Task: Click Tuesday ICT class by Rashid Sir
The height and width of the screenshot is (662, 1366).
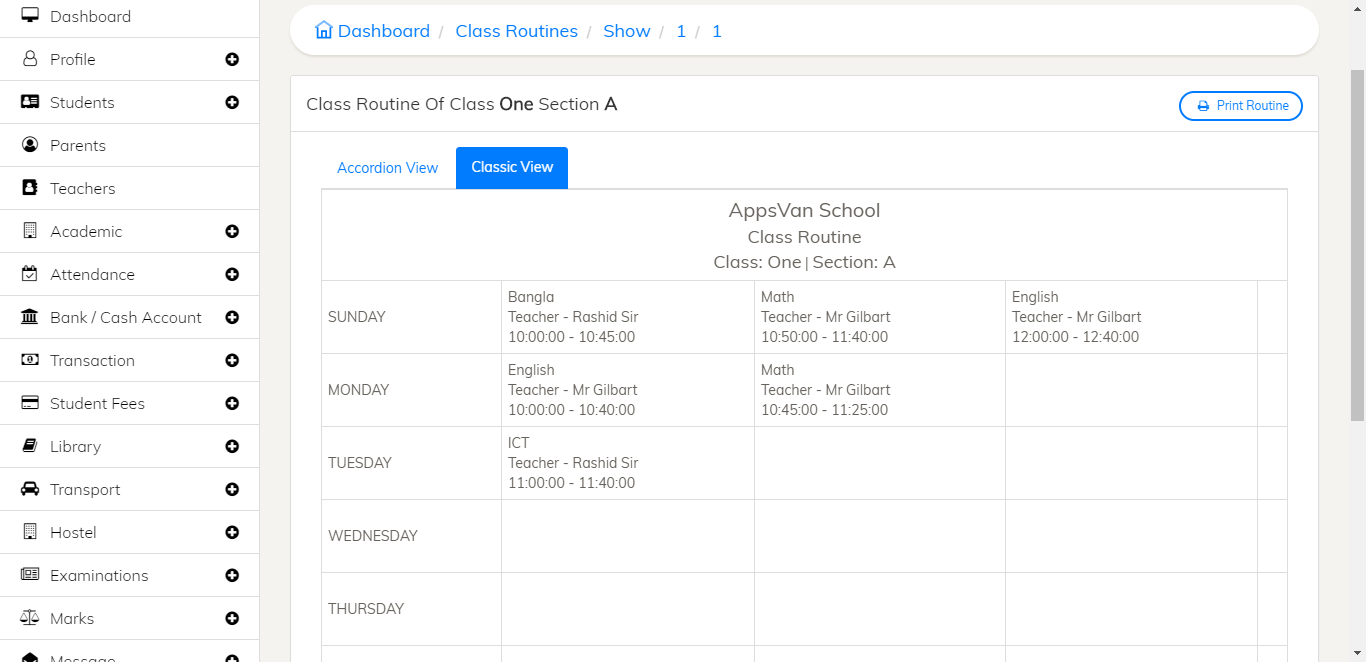Action: tap(628, 463)
